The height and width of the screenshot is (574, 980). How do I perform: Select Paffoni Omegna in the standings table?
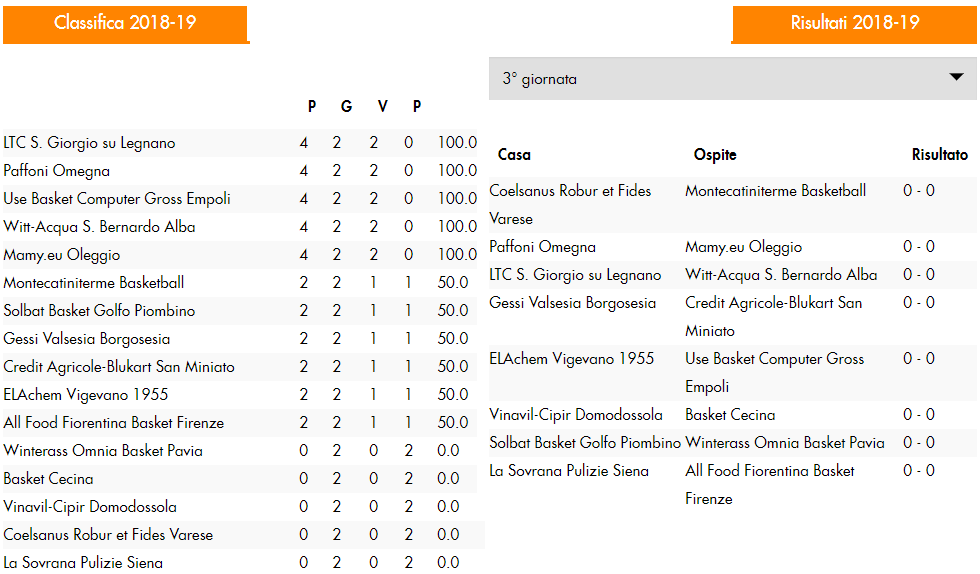click(x=240, y=171)
